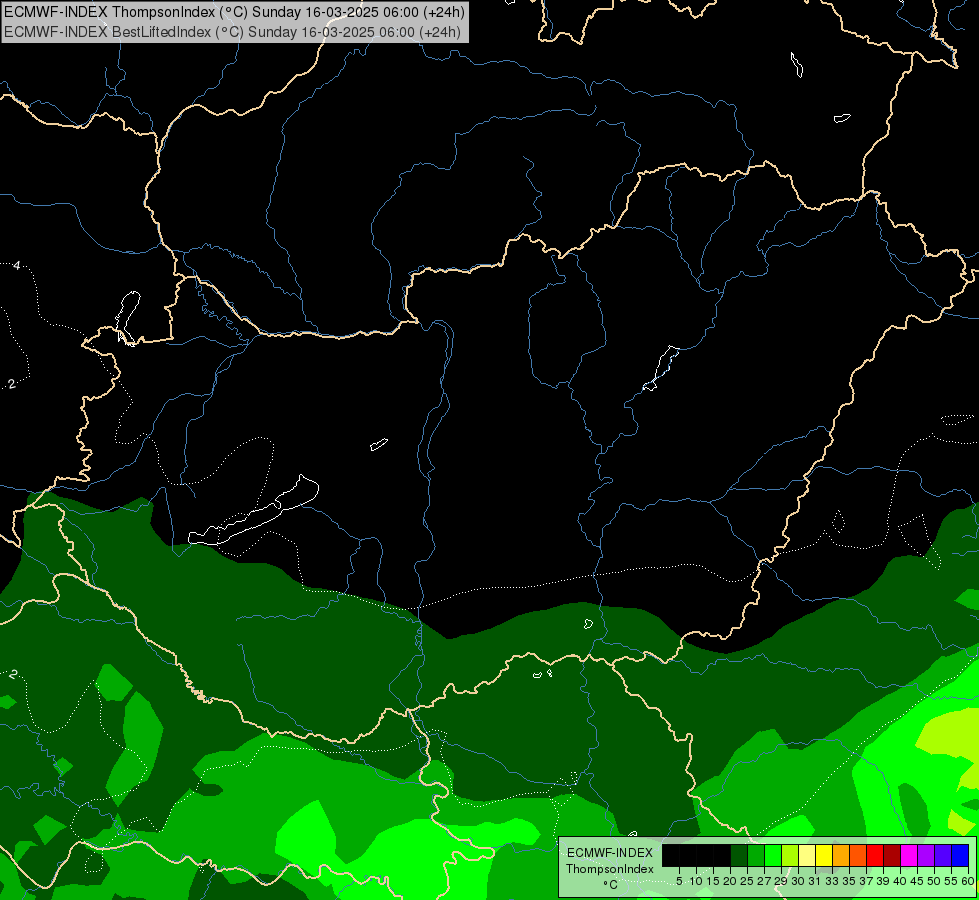This screenshot has width=979, height=900.
Task: Click the ThompsonIndex title line at top
Action: 234,12
